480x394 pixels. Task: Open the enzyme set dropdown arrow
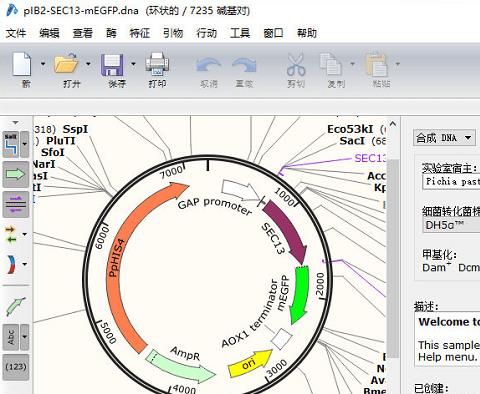pos(25,144)
